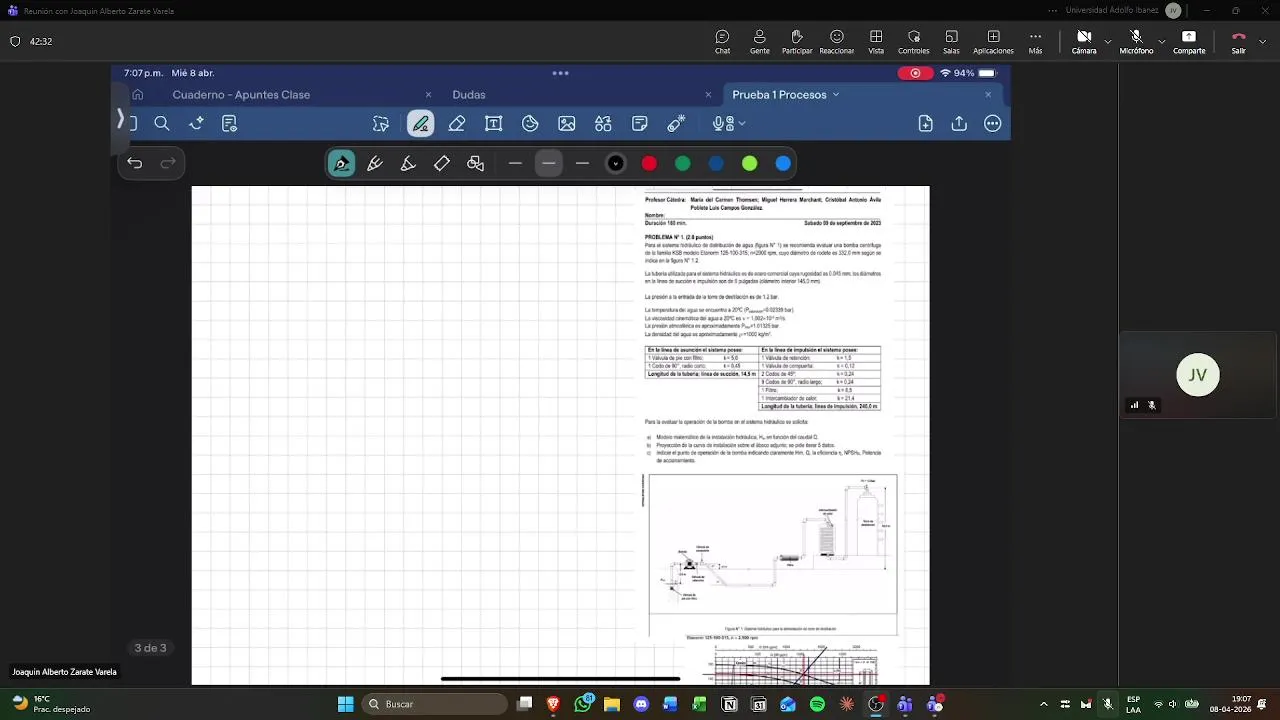
Task: Open the AI sparkle assistant tool
Action: [x=196, y=124]
